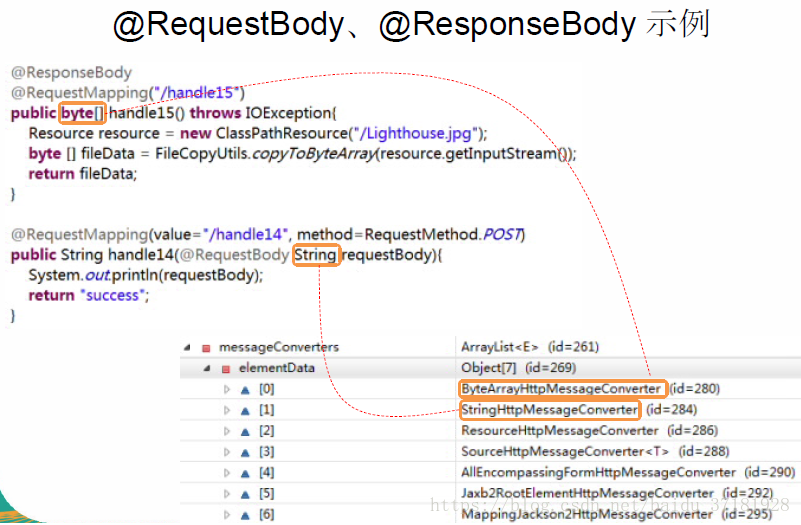
Task: Click the blue triangle icon for [1]
Action: 245,411
